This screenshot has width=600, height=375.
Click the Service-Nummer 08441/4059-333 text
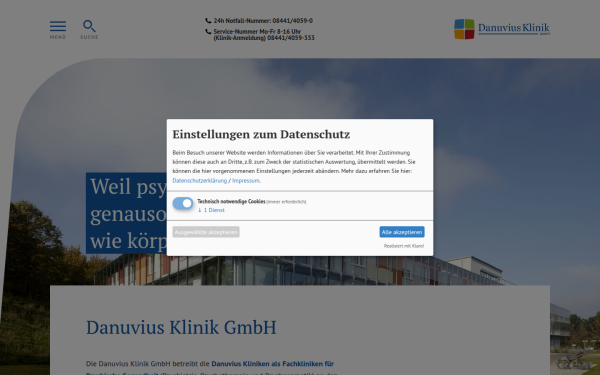point(264,34)
